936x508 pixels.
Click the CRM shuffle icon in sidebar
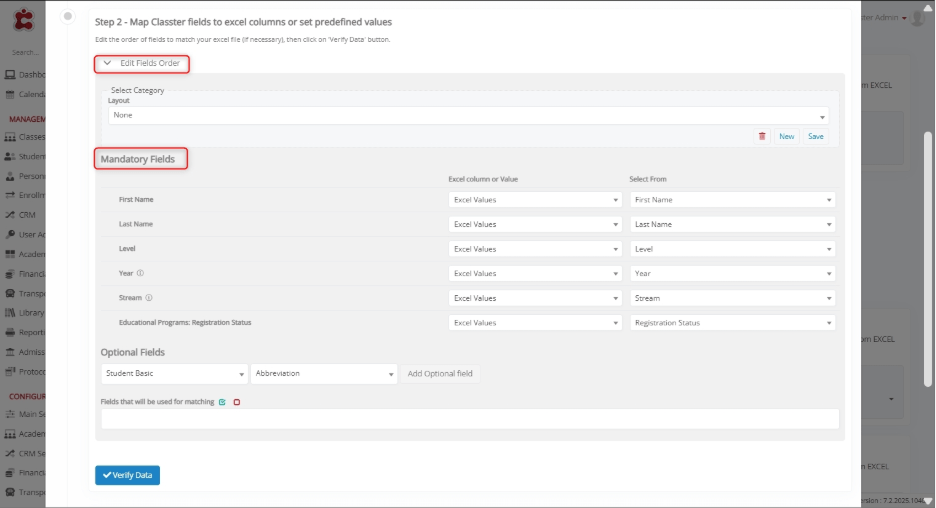click(10, 214)
